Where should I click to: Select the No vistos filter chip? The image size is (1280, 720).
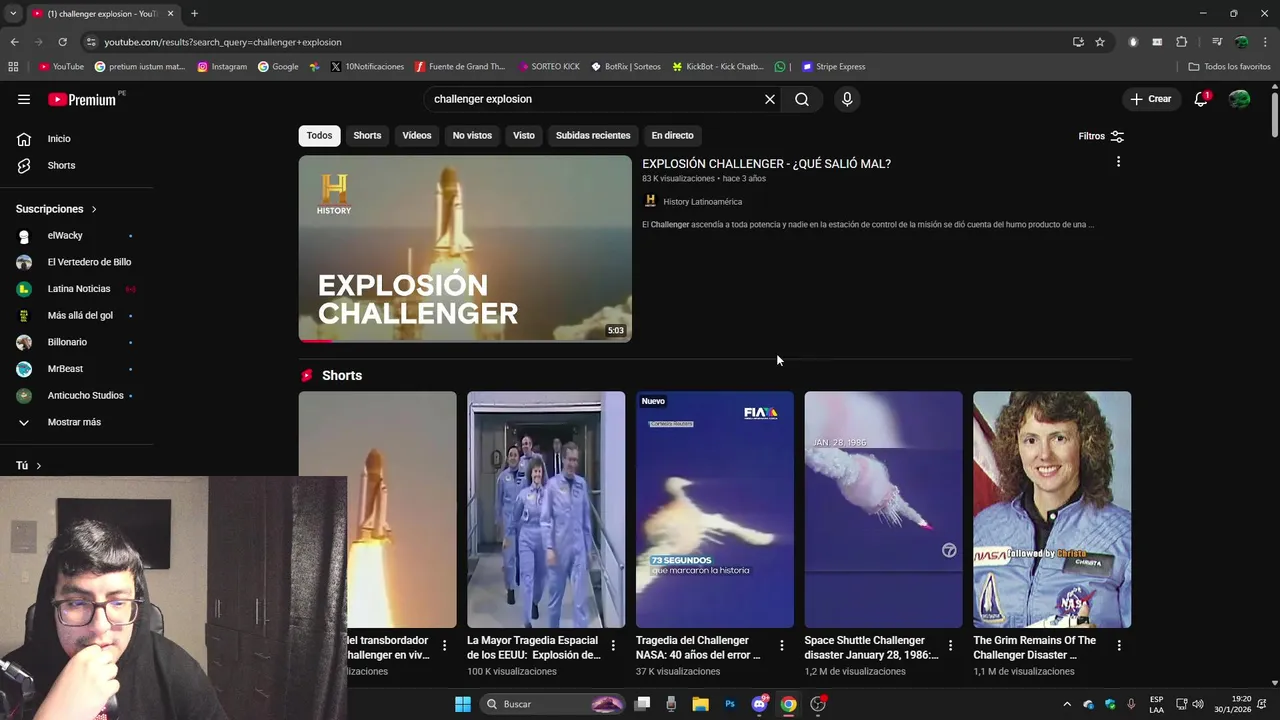tap(472, 135)
